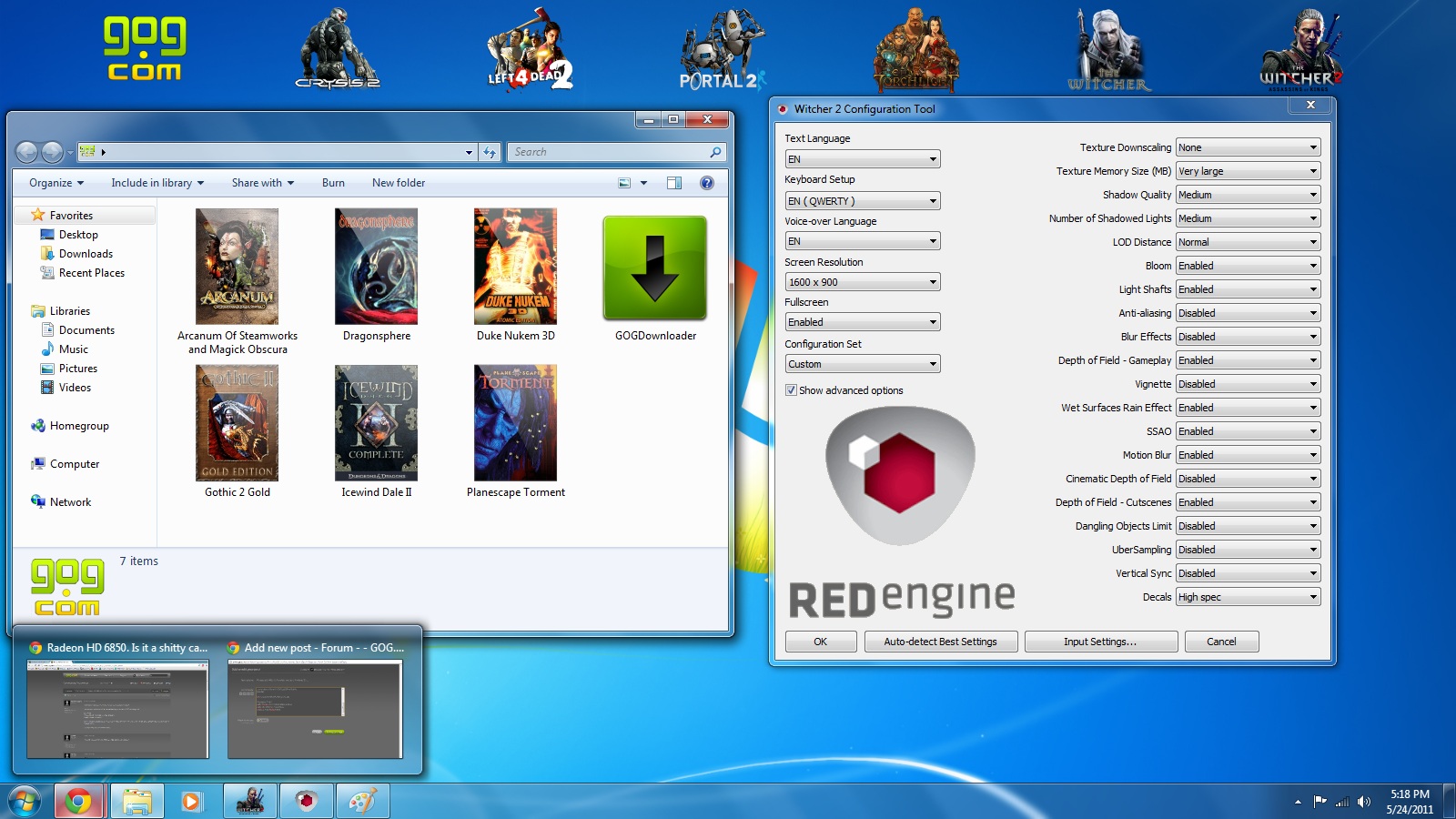Open the Keyboard Setup dropdown
The width and height of the screenshot is (1456, 819).
(863, 201)
